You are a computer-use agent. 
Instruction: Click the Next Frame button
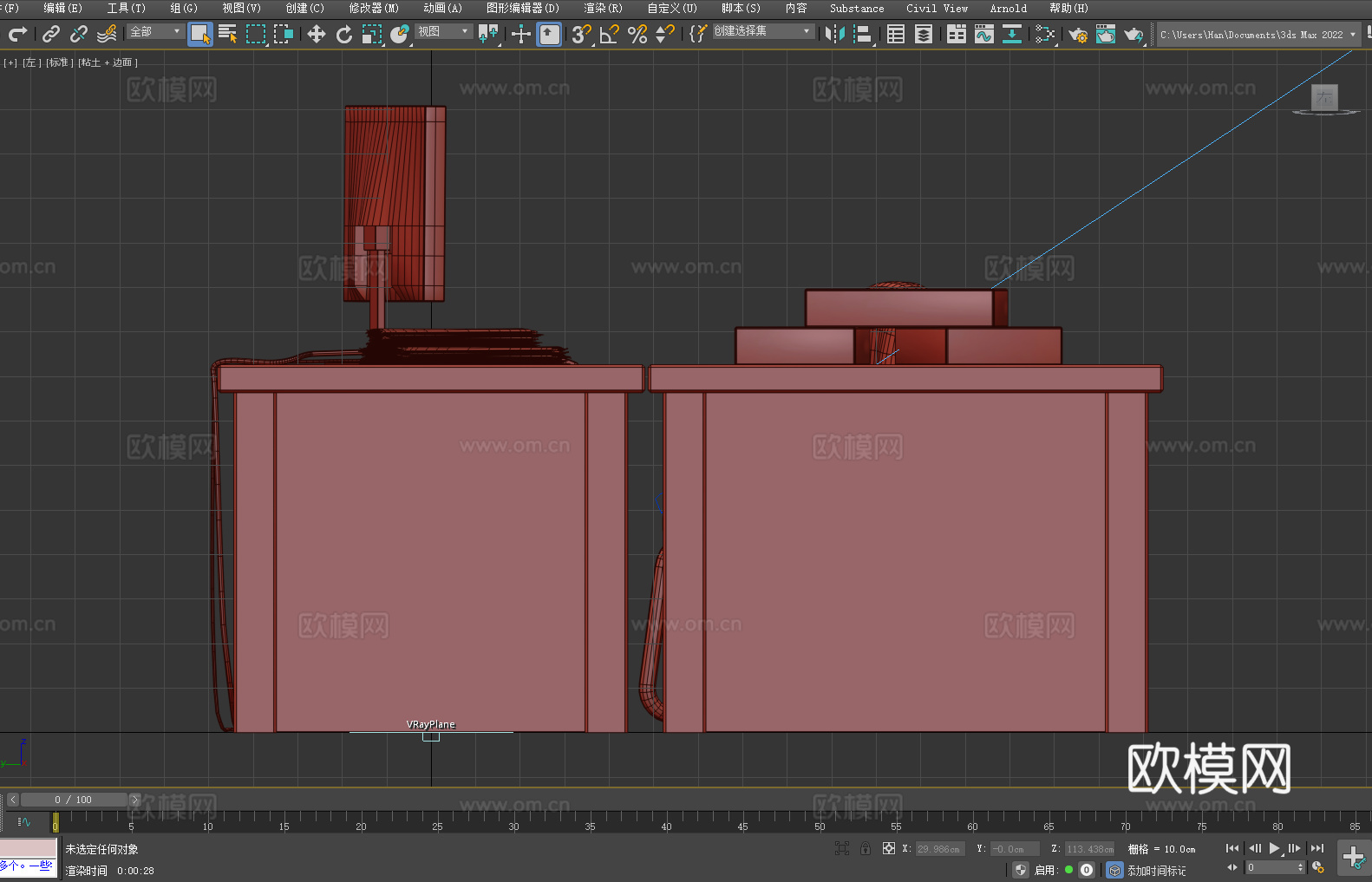coord(1295,848)
